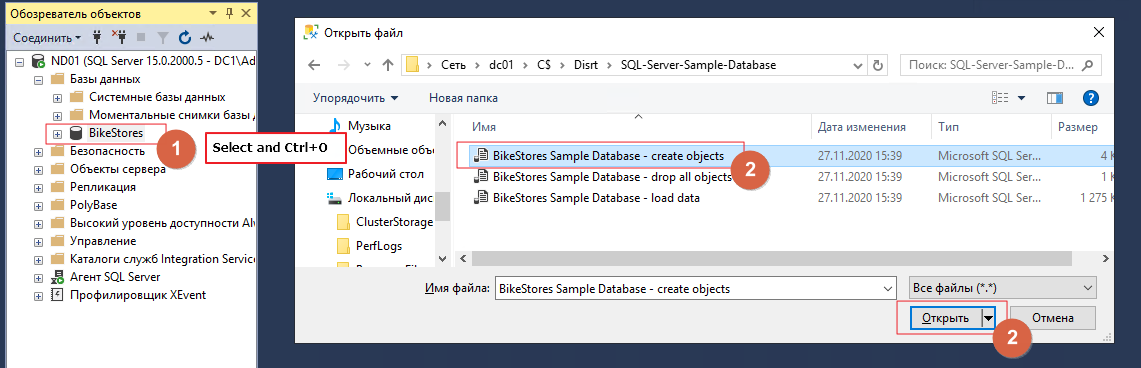Click the back arrow in file dialog
The image size is (1141, 368).
[314, 65]
